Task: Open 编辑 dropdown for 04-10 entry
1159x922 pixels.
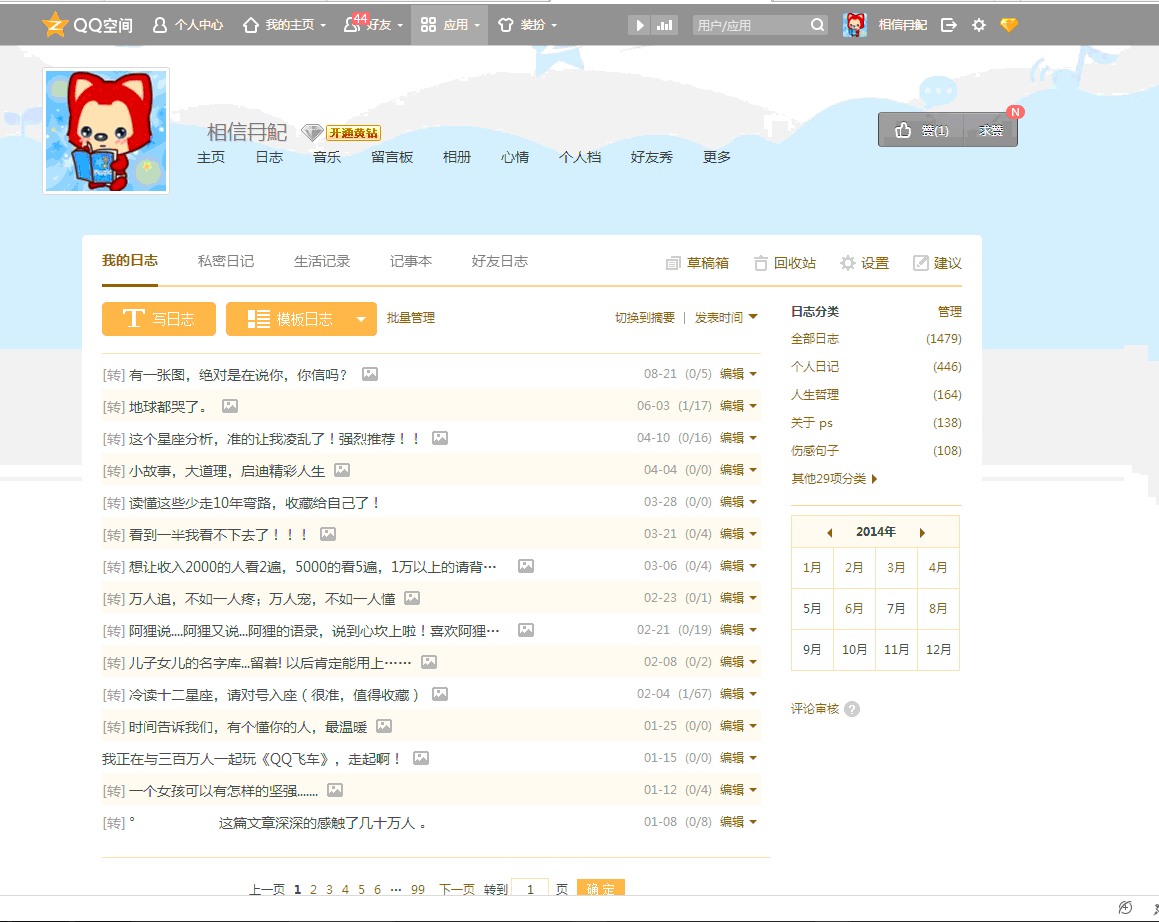Action: click(x=738, y=438)
